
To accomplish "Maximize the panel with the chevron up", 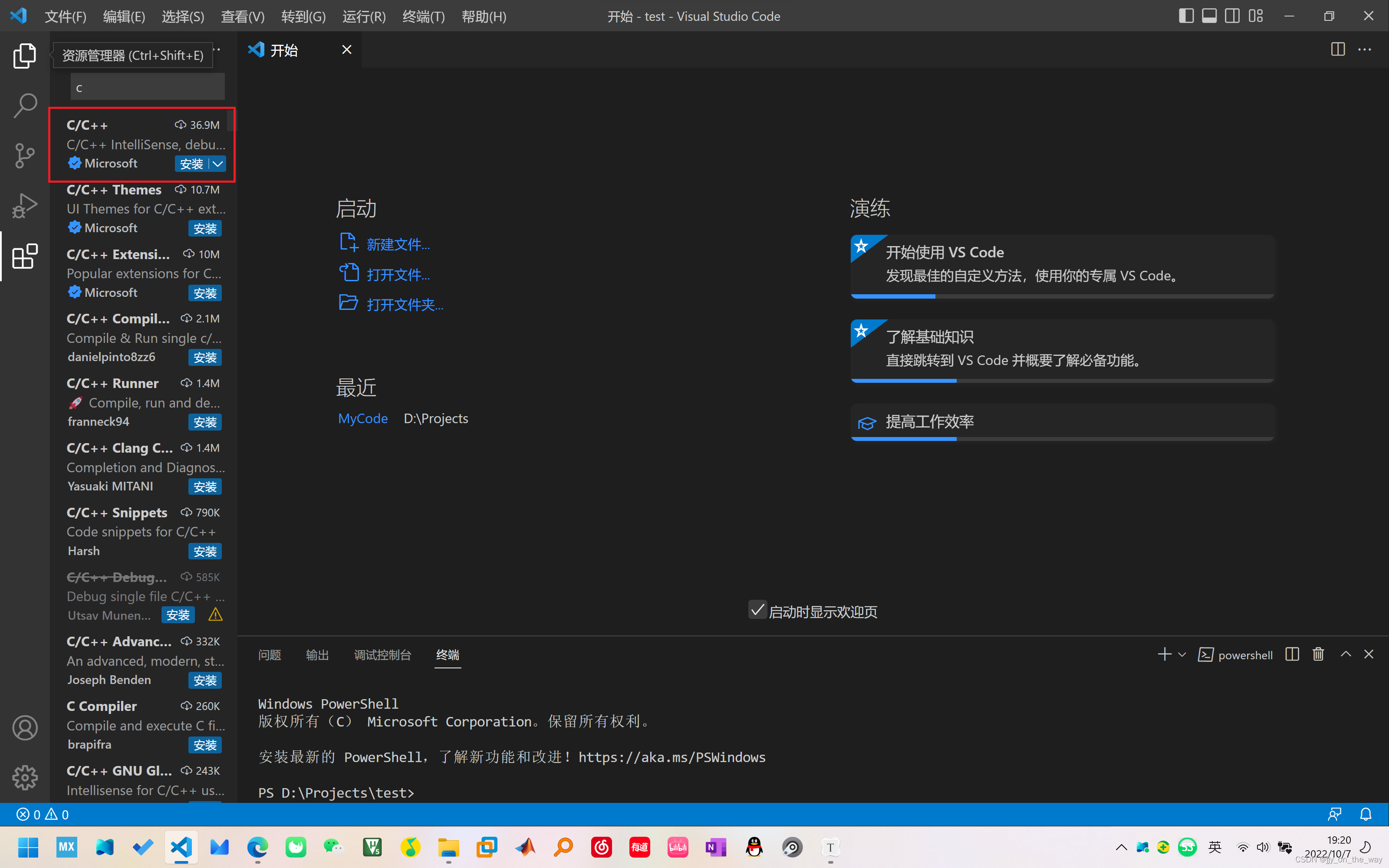I will (x=1346, y=654).
